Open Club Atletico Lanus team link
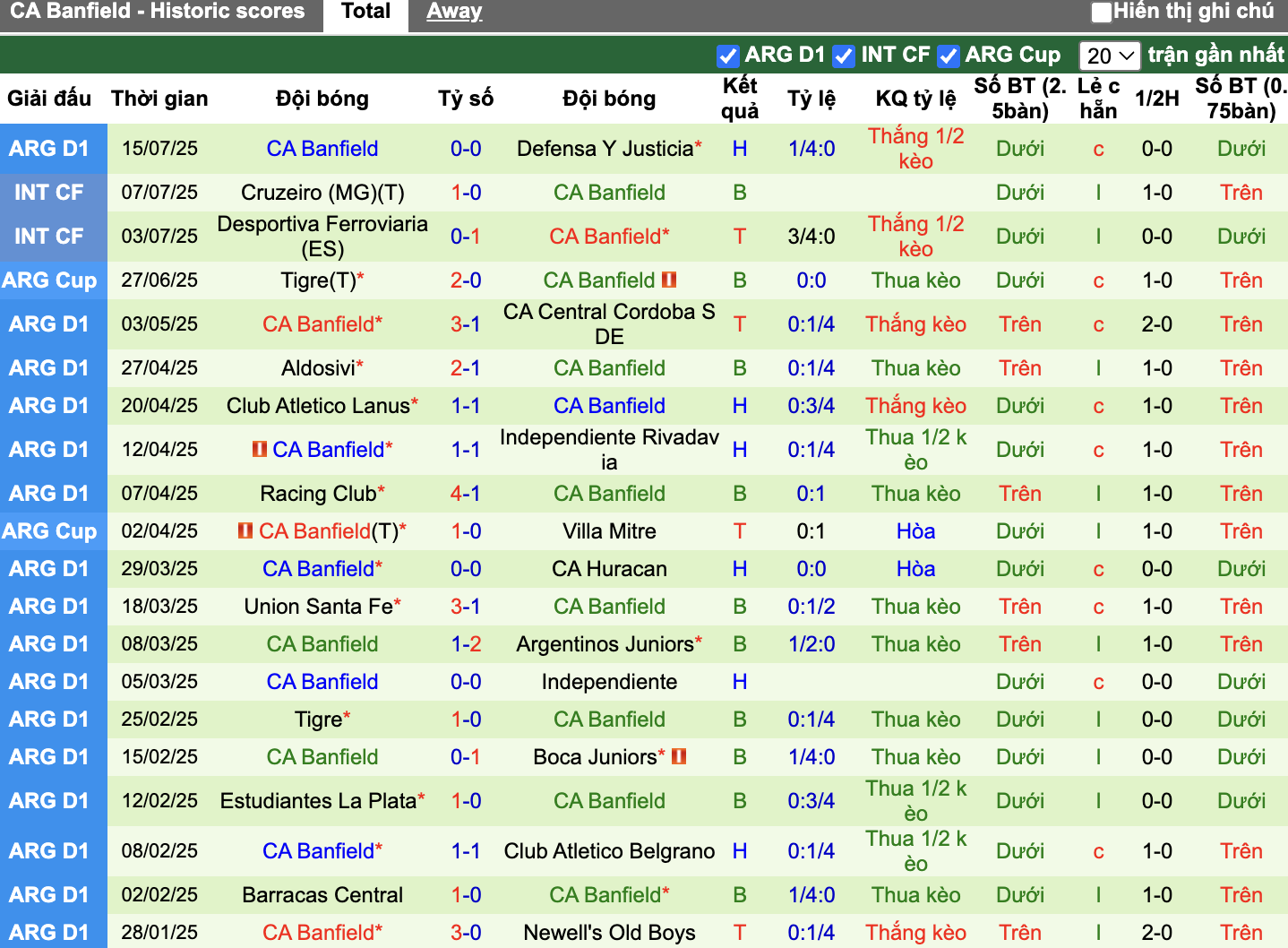The height and width of the screenshot is (948, 1288). pyautogui.click(x=318, y=406)
